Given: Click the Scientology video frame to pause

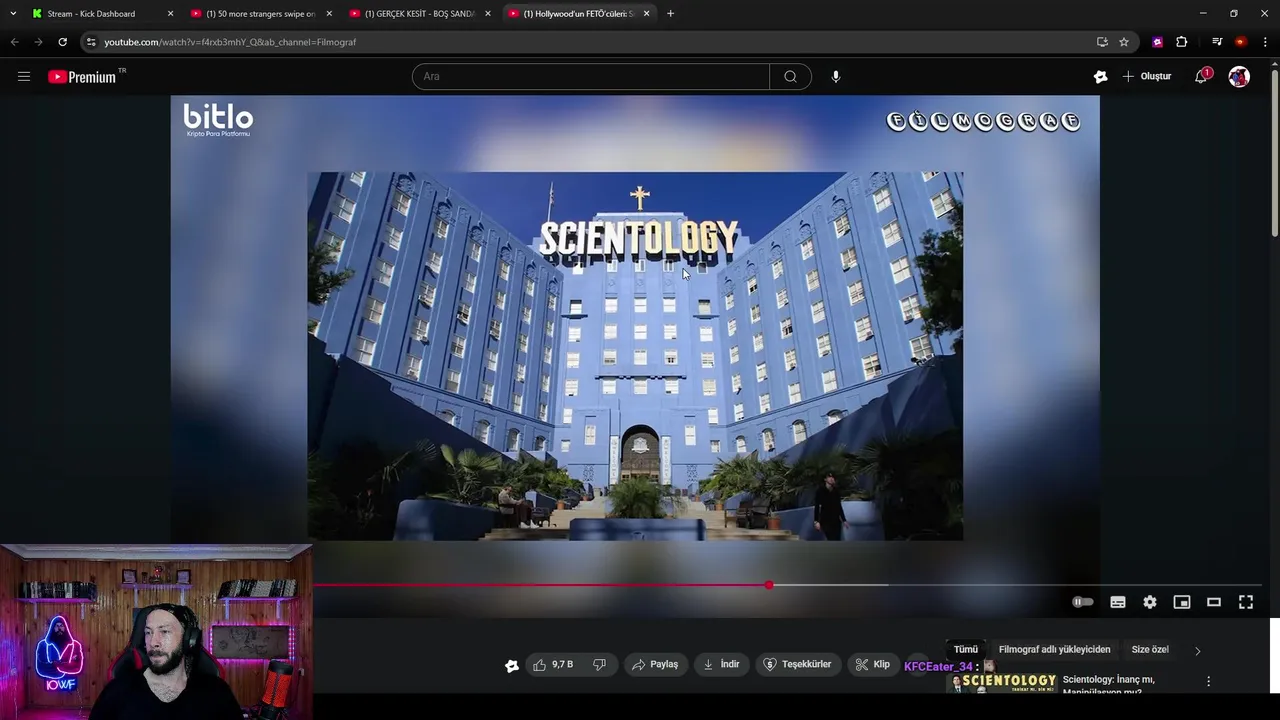Looking at the screenshot, I should pyautogui.click(x=635, y=356).
